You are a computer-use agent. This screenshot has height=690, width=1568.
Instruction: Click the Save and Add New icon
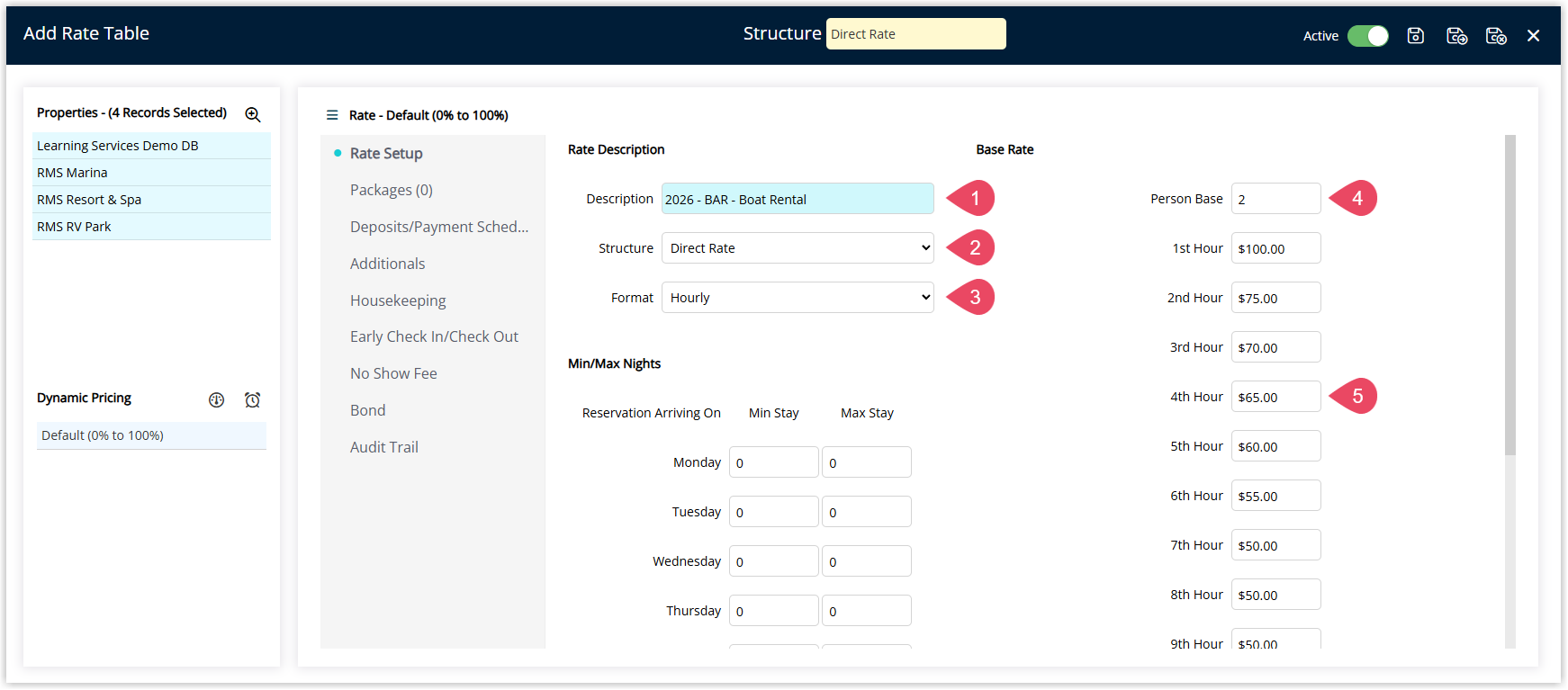pyautogui.click(x=1456, y=36)
